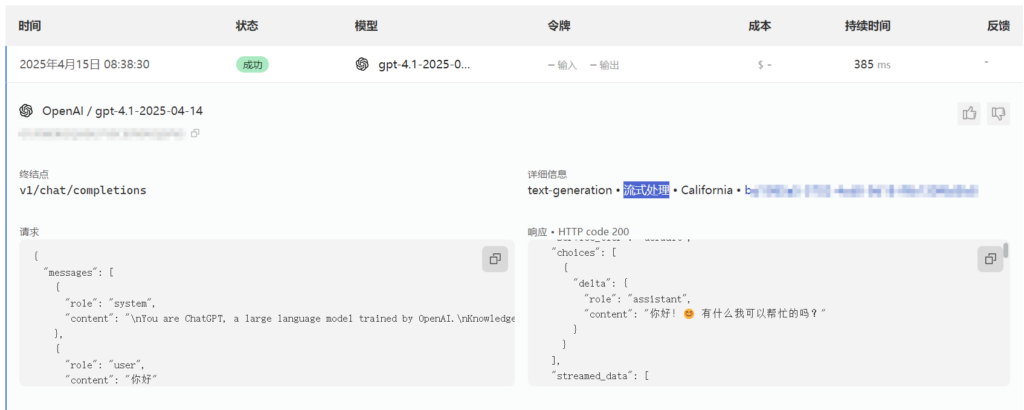Click the thumbs up feedback icon
Viewport: 1024px width, 410px height.
969,114
